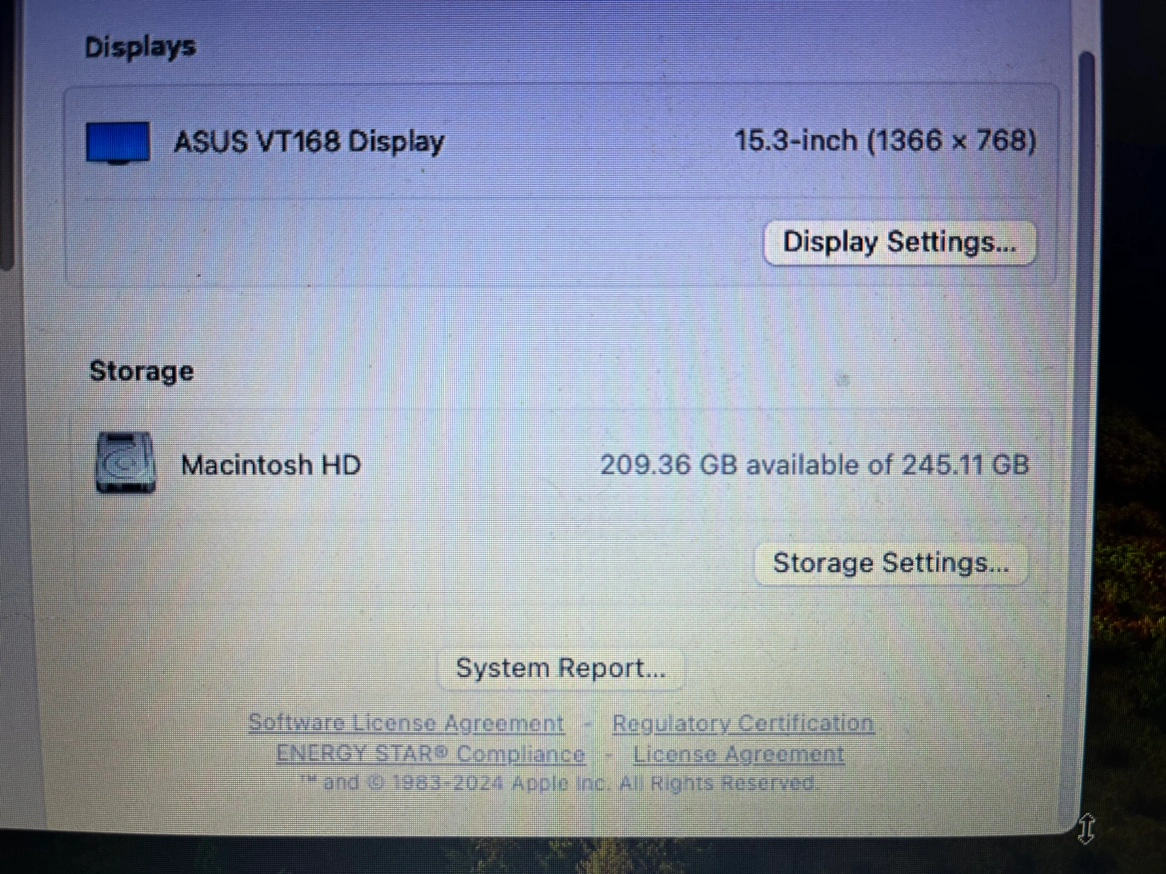Open the System Report
Image resolution: width=1166 pixels, height=874 pixels.
click(561, 668)
